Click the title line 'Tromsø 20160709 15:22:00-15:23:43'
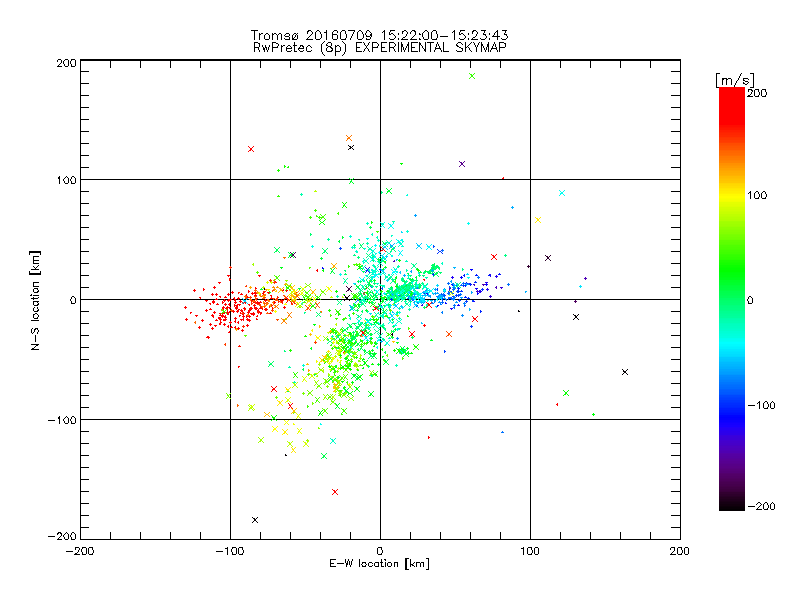Viewport: 800px width, 600px height. (x=380, y=35)
